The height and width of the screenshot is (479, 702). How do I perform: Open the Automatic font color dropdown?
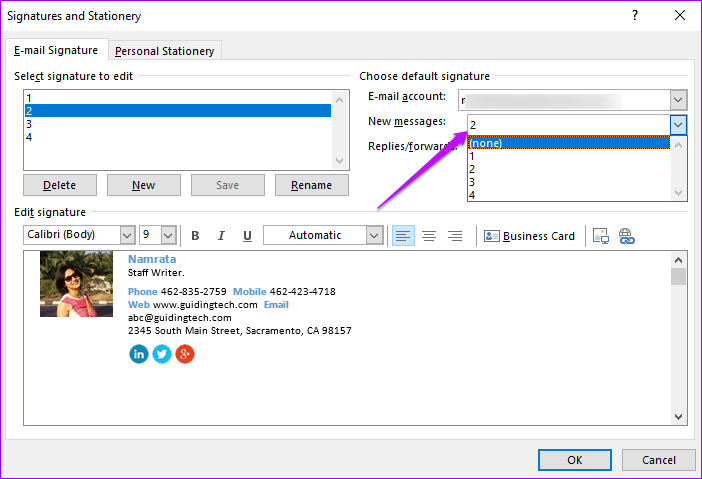(374, 235)
